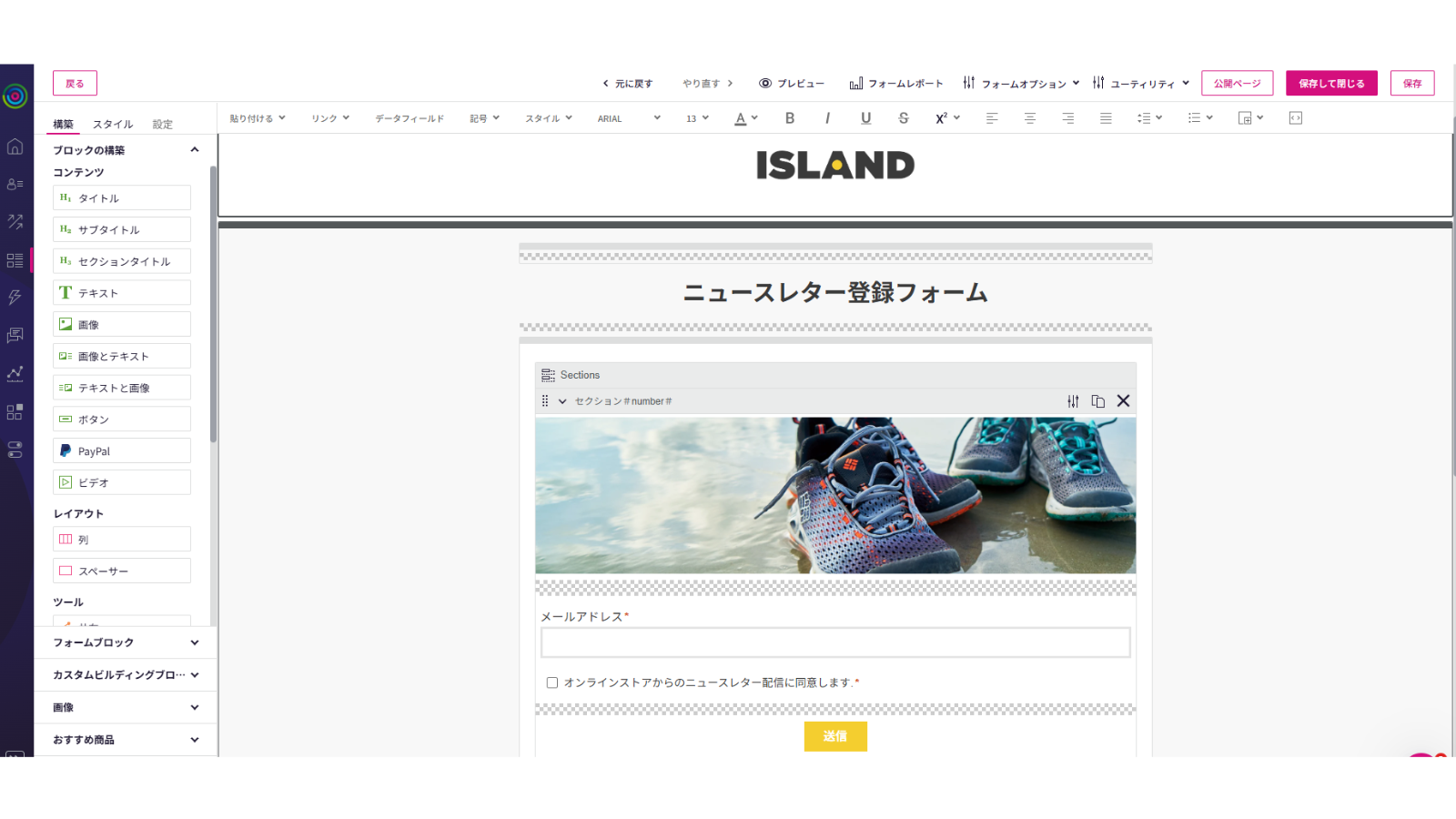Open the 貼り付ける paste dropdown
The width and height of the screenshot is (1456, 819).
point(258,118)
